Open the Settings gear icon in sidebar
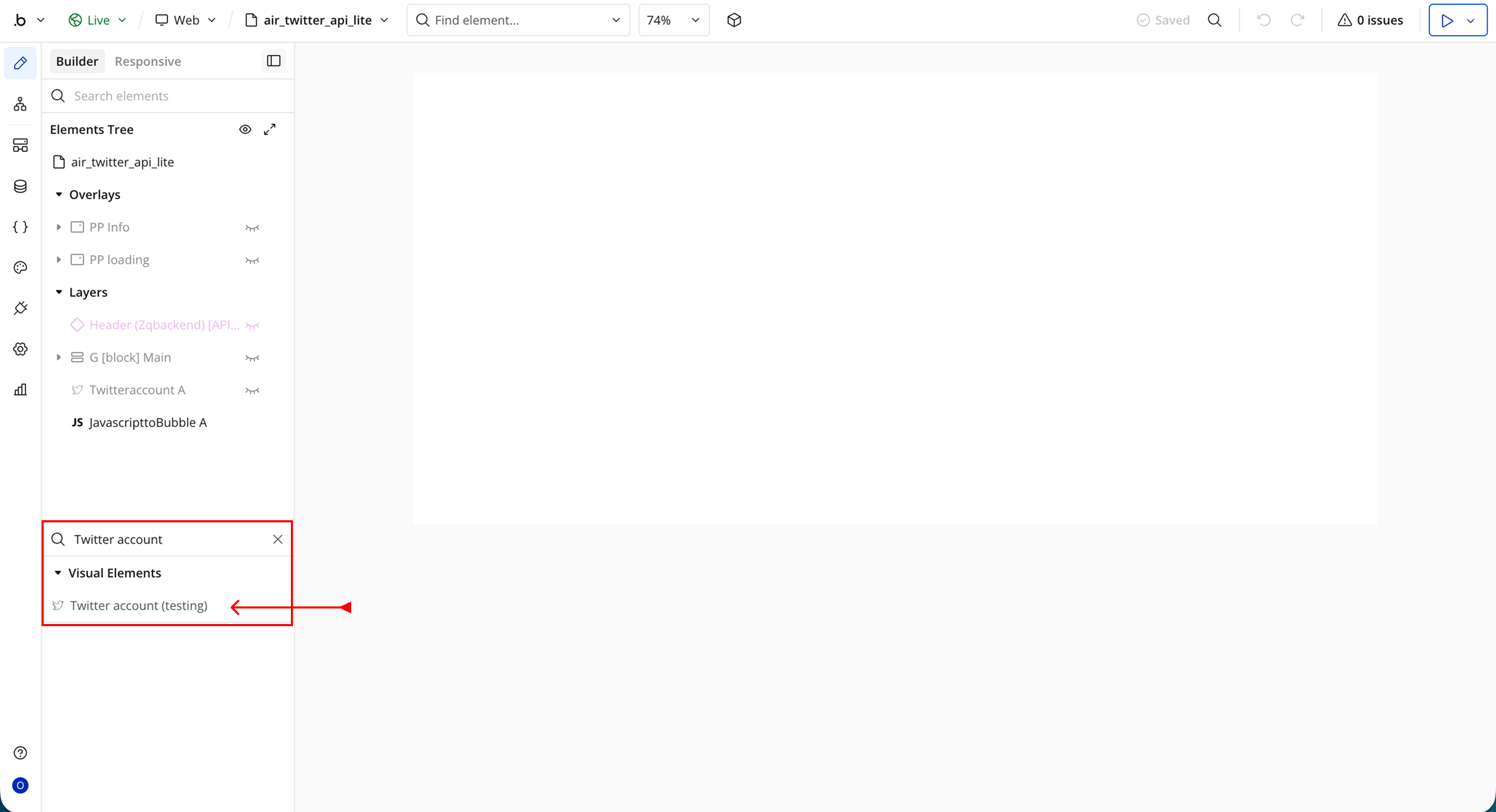This screenshot has width=1496, height=812. pyautogui.click(x=20, y=349)
